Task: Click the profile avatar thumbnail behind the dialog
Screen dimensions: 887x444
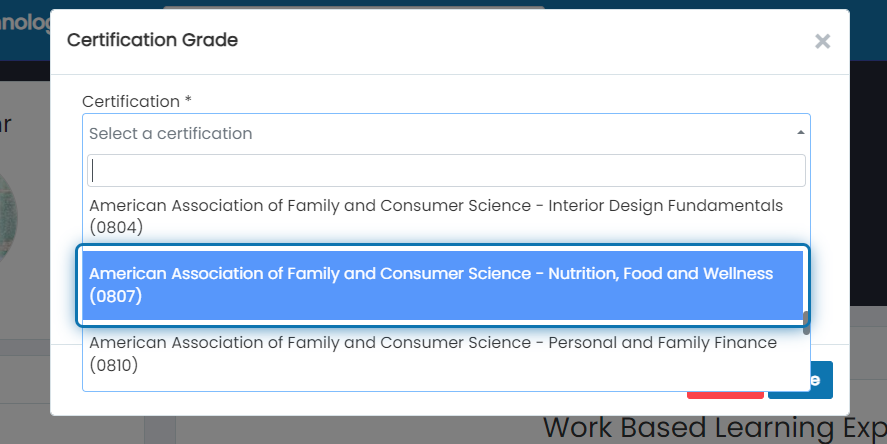Action: point(8,218)
